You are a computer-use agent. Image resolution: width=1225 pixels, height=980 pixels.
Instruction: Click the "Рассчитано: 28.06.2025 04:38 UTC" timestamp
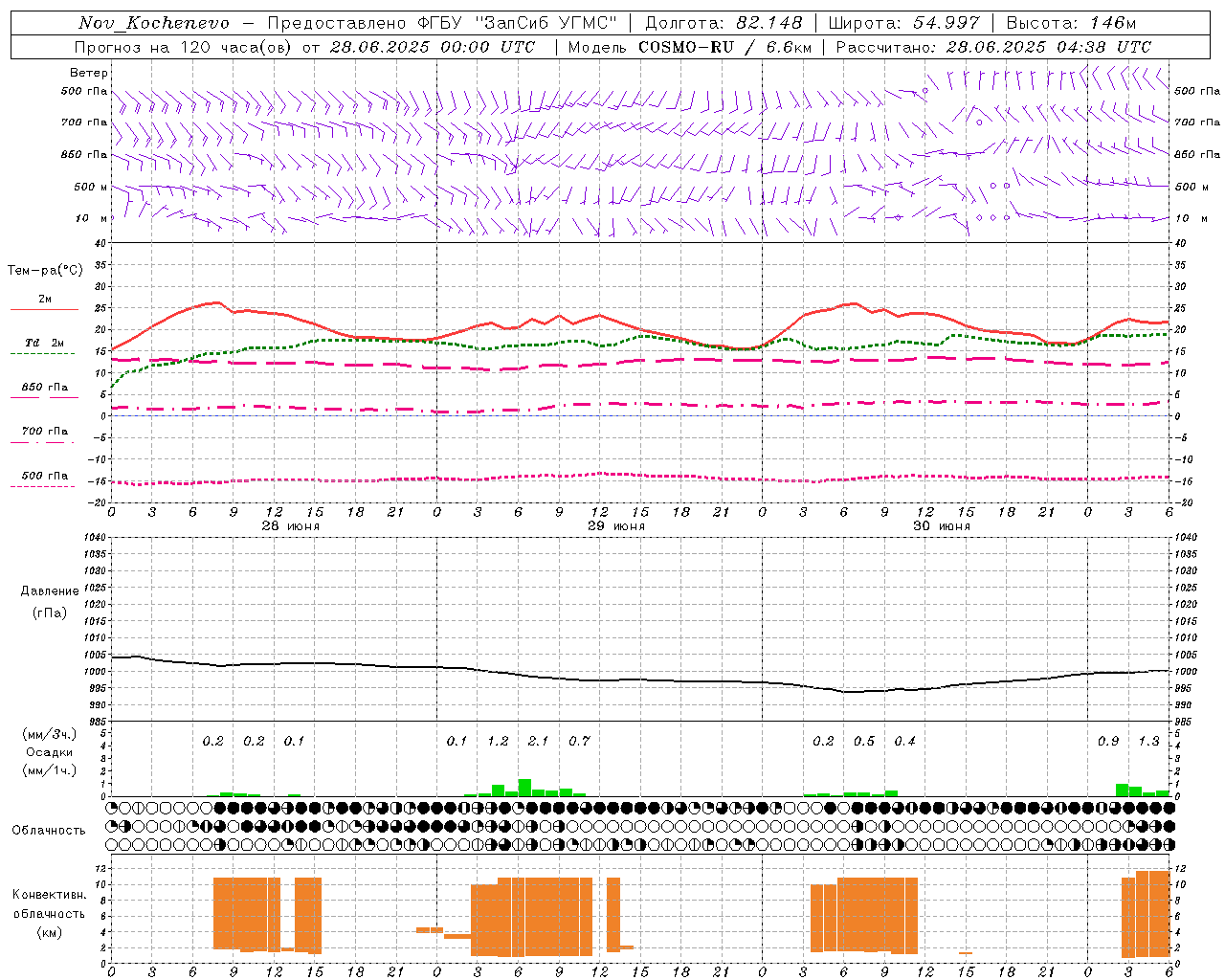point(993,47)
